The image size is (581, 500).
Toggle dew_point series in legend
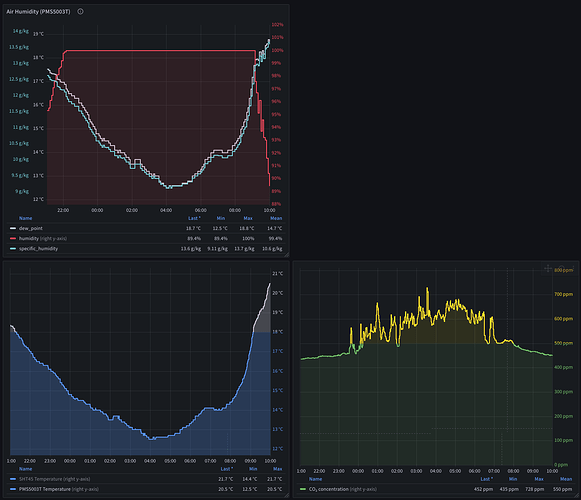[x=31, y=228]
